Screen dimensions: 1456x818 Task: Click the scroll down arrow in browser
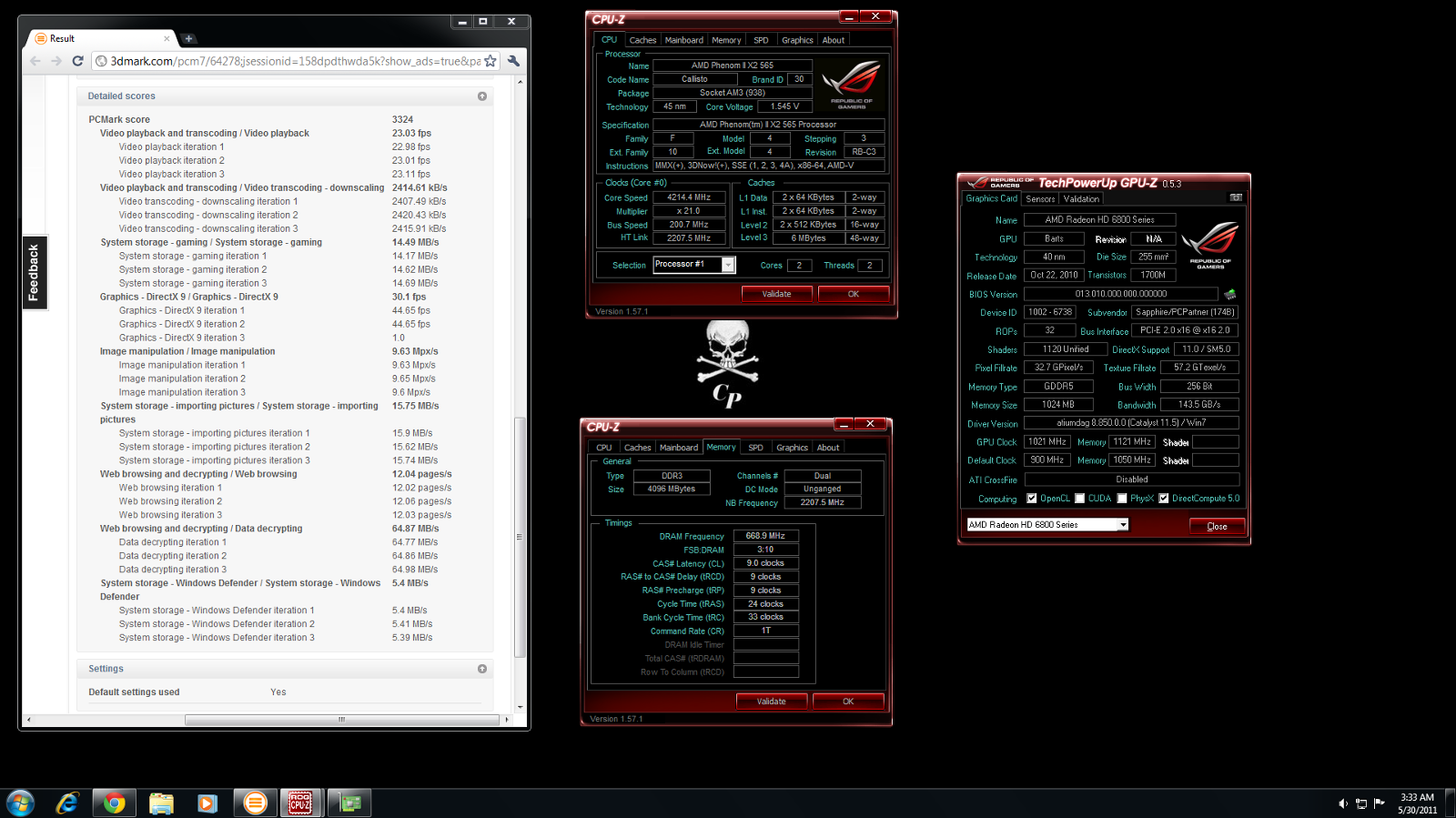pos(520,707)
